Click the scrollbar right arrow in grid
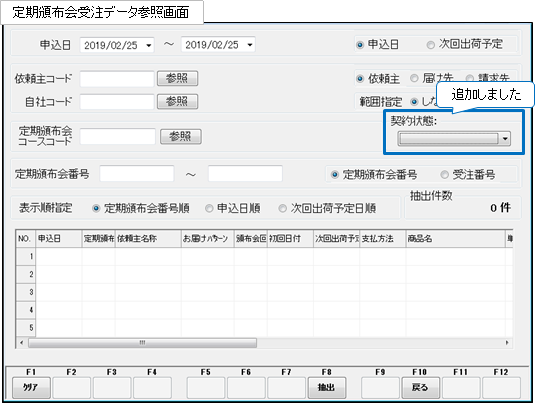The width and height of the screenshot is (535, 403). [507, 343]
